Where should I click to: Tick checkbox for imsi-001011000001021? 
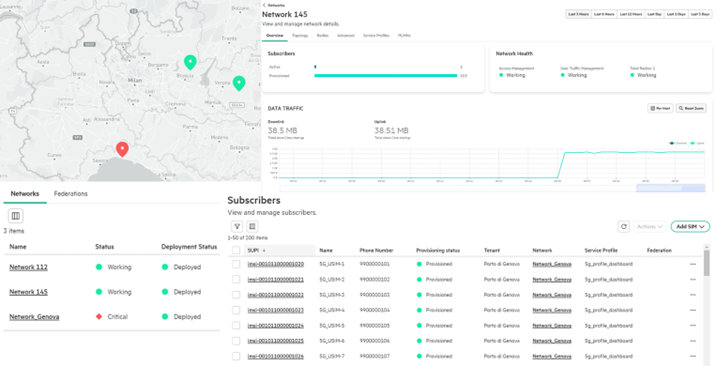pyautogui.click(x=236, y=279)
